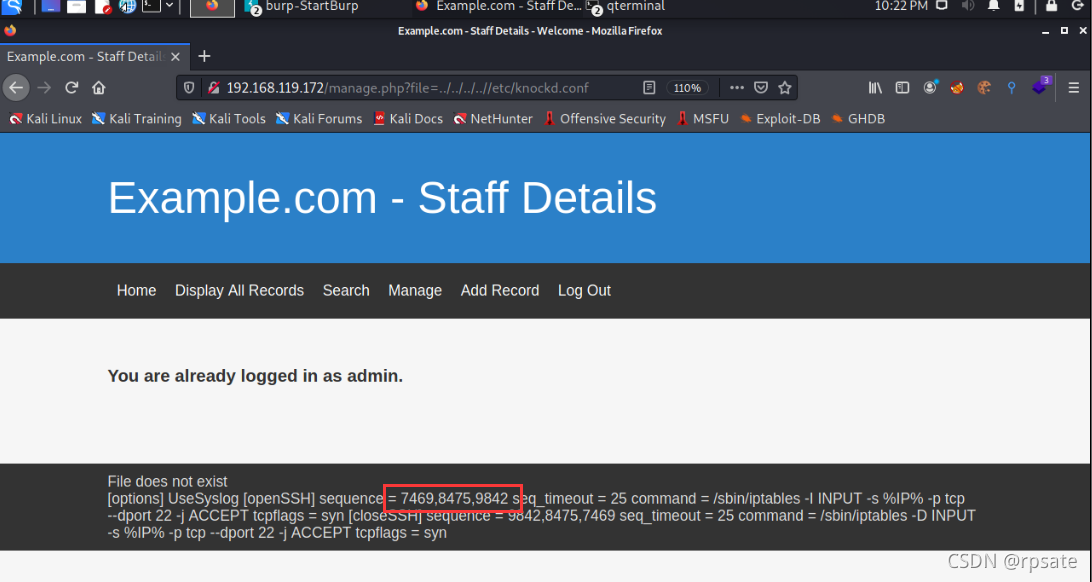Open Kali Training bookmark
The height and width of the screenshot is (582, 1092).
[x=137, y=119]
